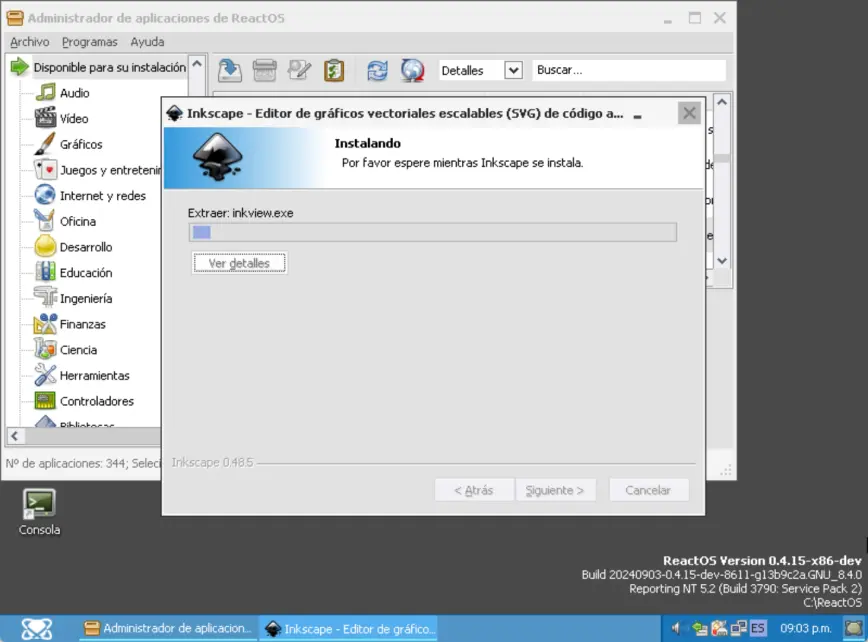Click the Finanzas icon in the category tree

(45, 324)
